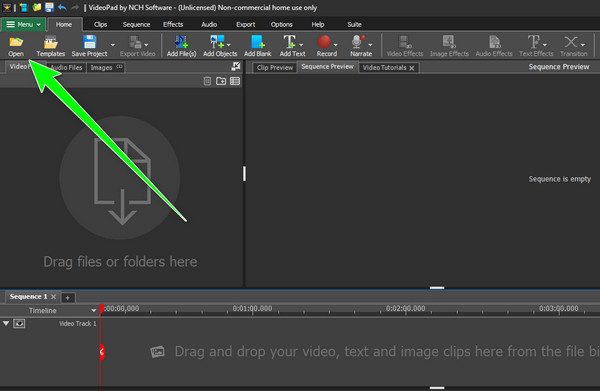
Task: Open Video Effects
Action: [405, 46]
